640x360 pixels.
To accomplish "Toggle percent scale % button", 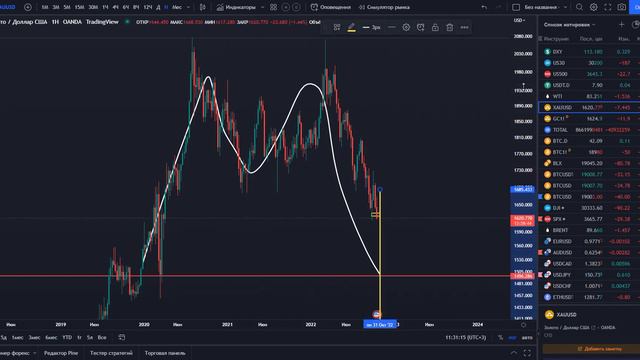I will (x=500, y=338).
